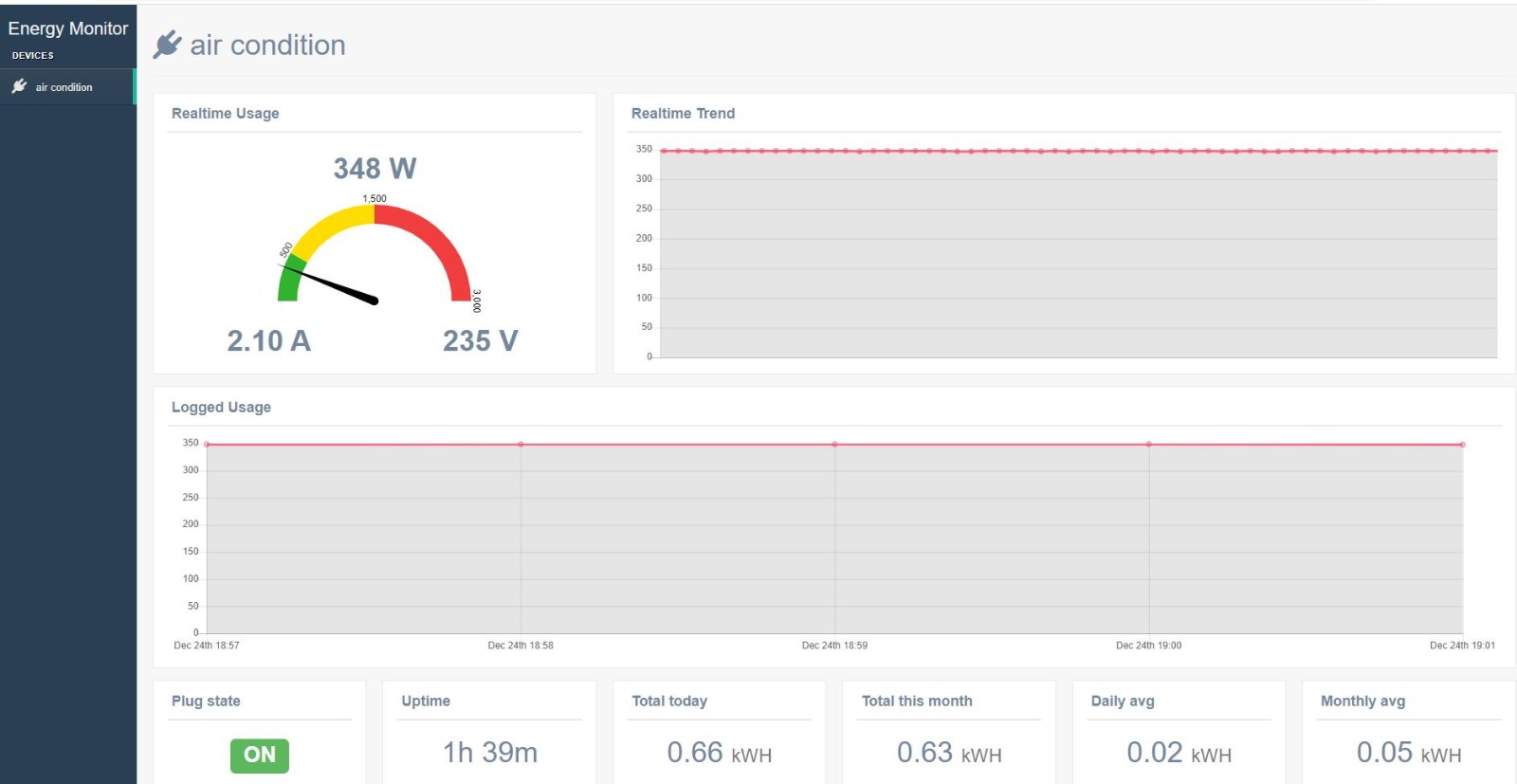Click the Logged Usage panel heading

point(222,408)
